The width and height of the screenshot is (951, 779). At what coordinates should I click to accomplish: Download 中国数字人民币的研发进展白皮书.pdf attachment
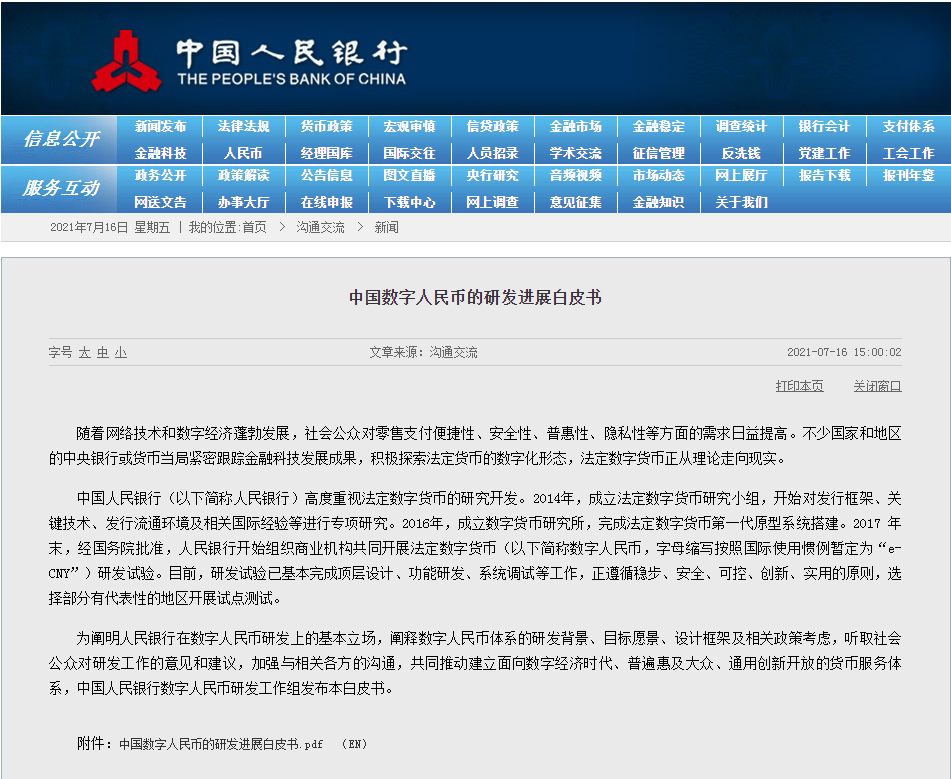pyautogui.click(x=221, y=744)
